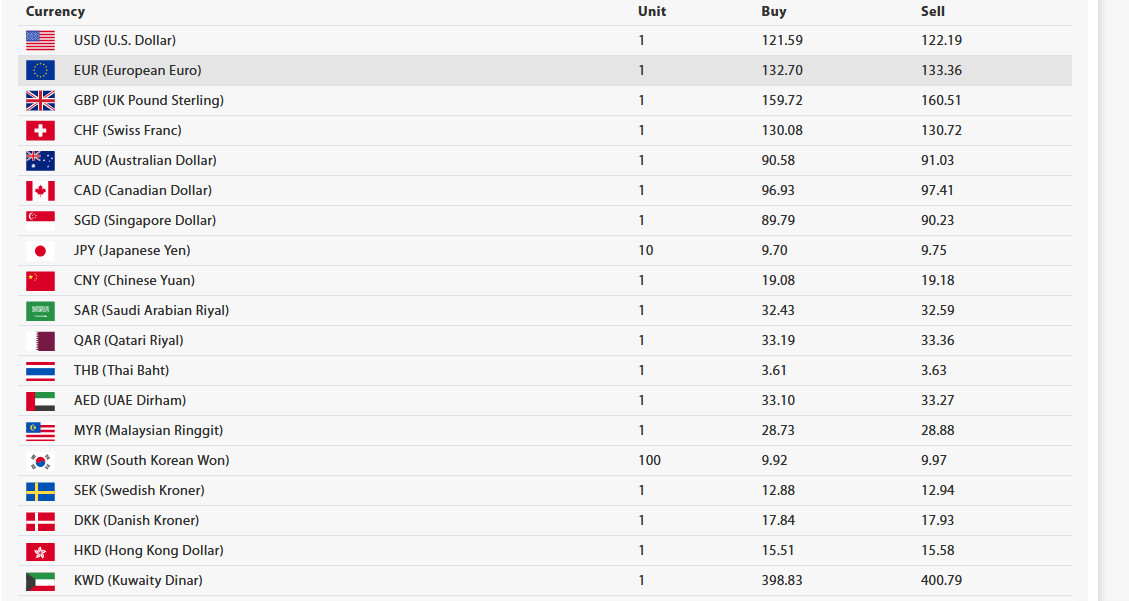Screen dimensions: 1129x601
Task: Click the Swedish flag icon
Action: point(40,491)
